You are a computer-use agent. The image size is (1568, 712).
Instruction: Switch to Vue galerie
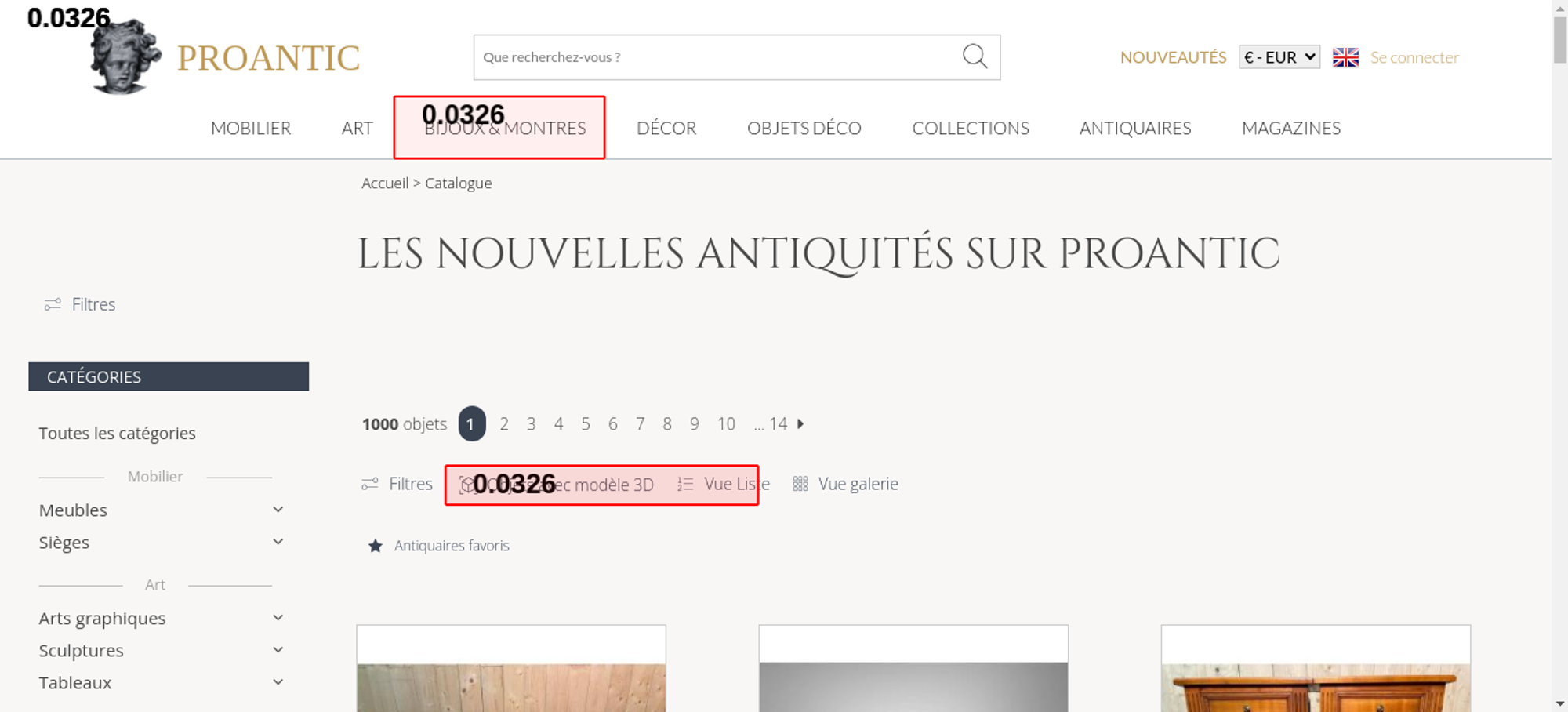(858, 484)
